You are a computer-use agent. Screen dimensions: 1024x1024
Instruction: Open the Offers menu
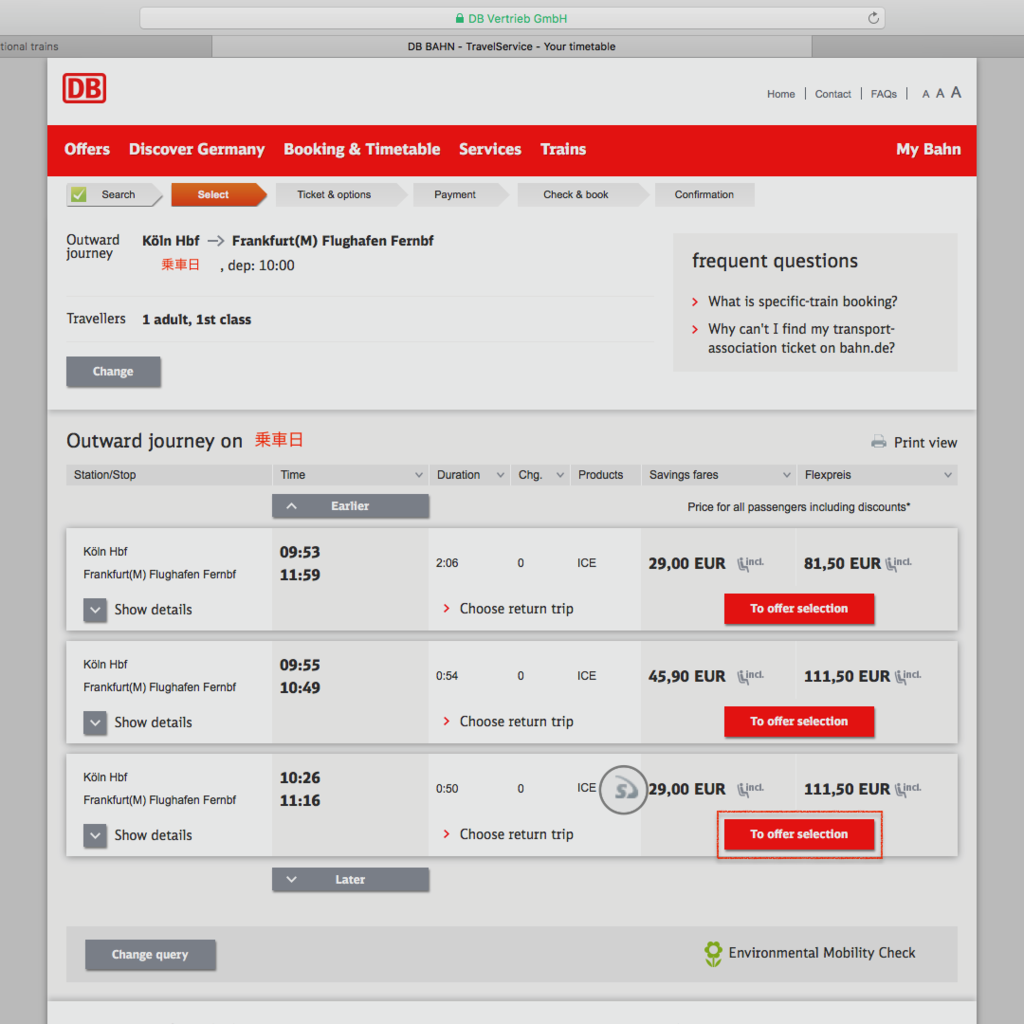coord(87,150)
